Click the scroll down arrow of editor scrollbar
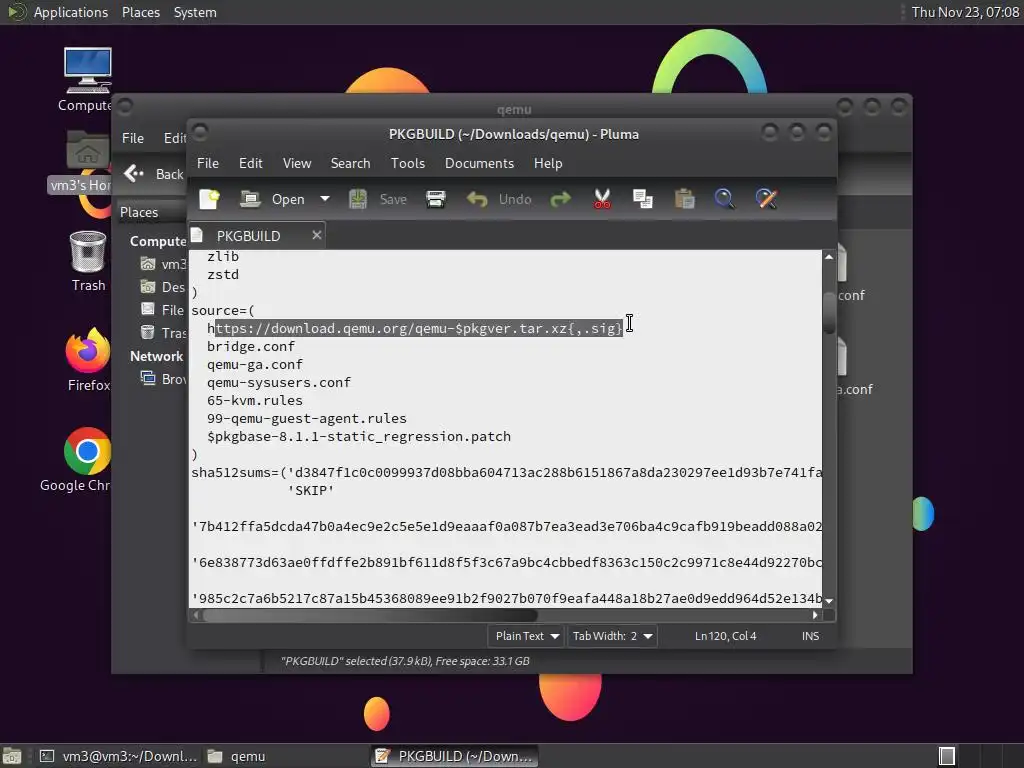 click(829, 601)
